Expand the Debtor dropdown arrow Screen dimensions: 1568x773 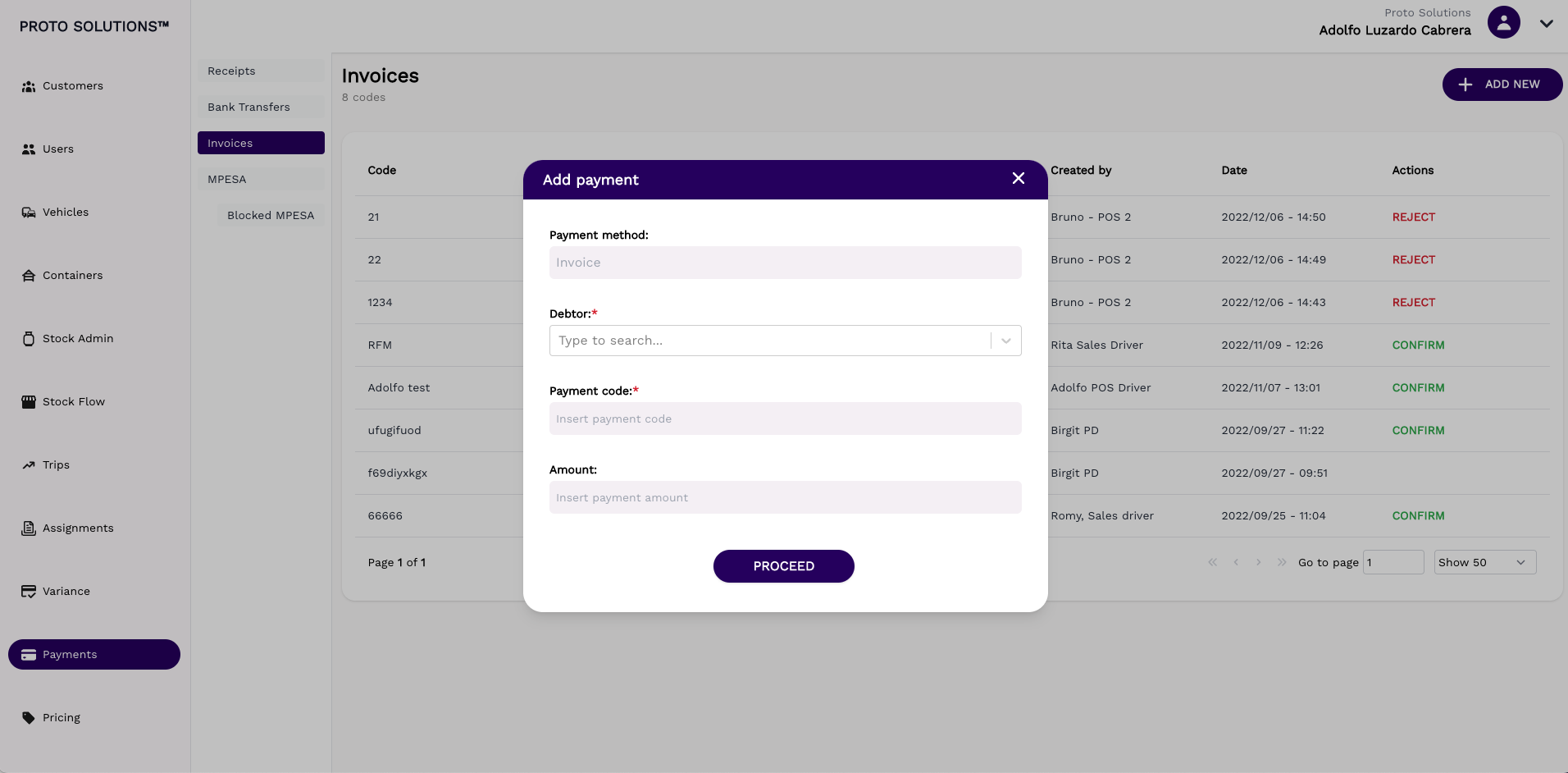[1006, 341]
